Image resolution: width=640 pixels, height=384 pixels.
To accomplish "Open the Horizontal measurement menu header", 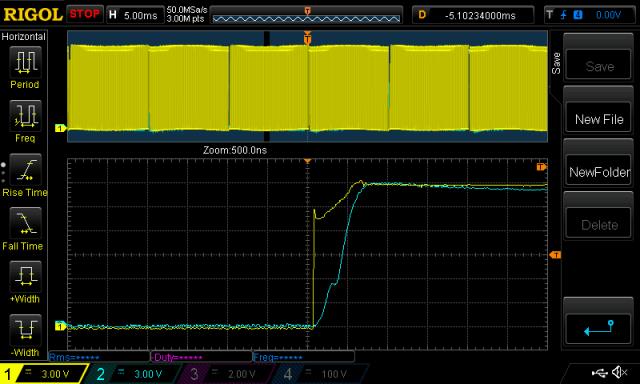I will coord(24,37).
